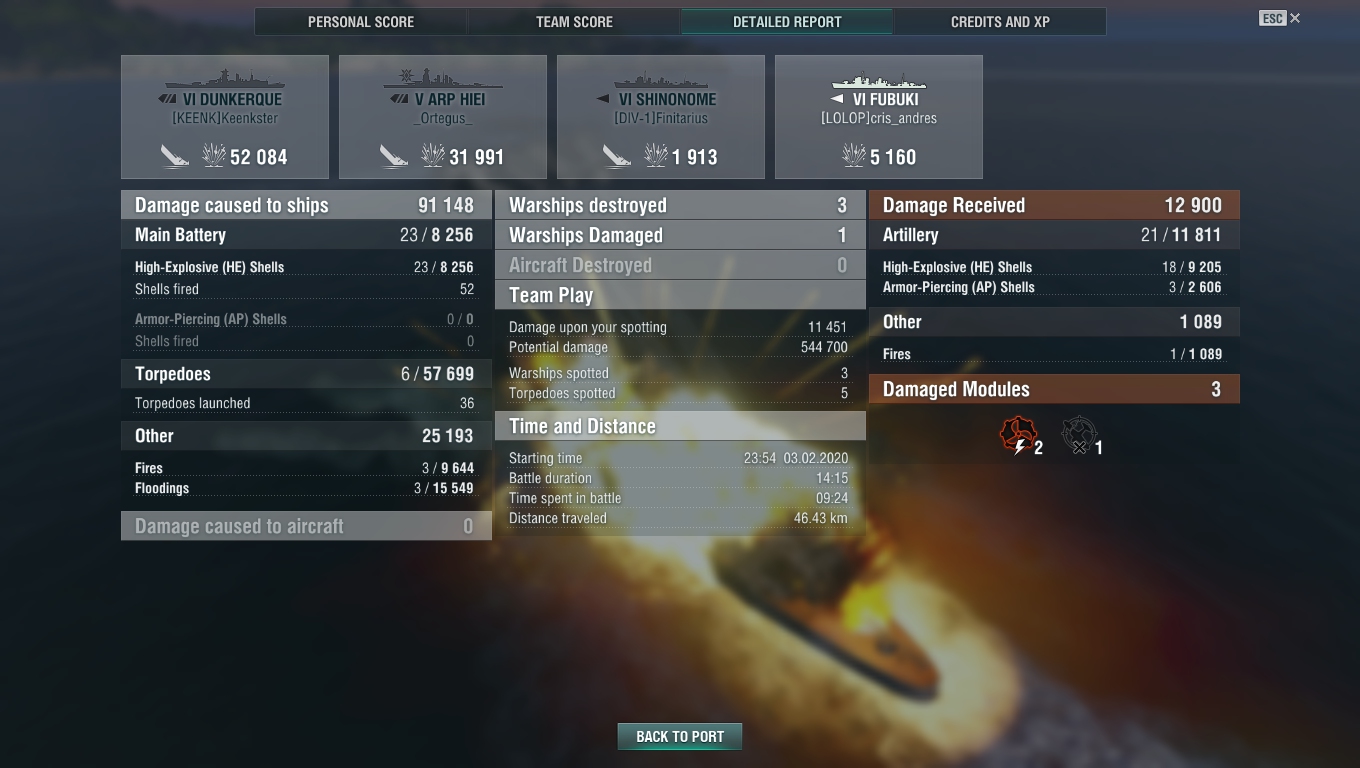The image size is (1360, 768).
Task: Click the grey destroyed module icon
Action: tap(1078, 435)
